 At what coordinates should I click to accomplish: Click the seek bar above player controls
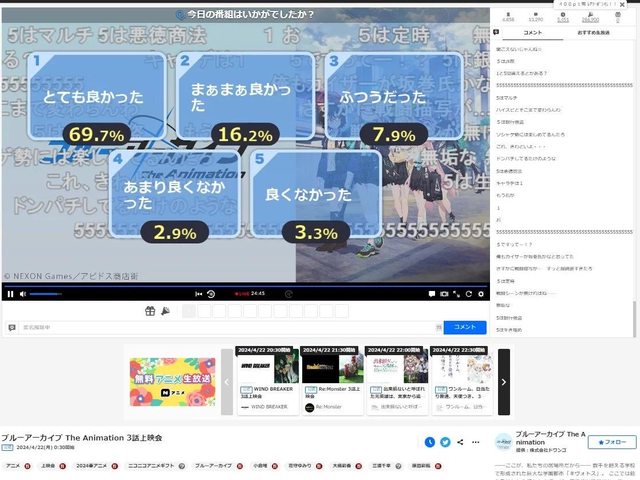[245, 285]
